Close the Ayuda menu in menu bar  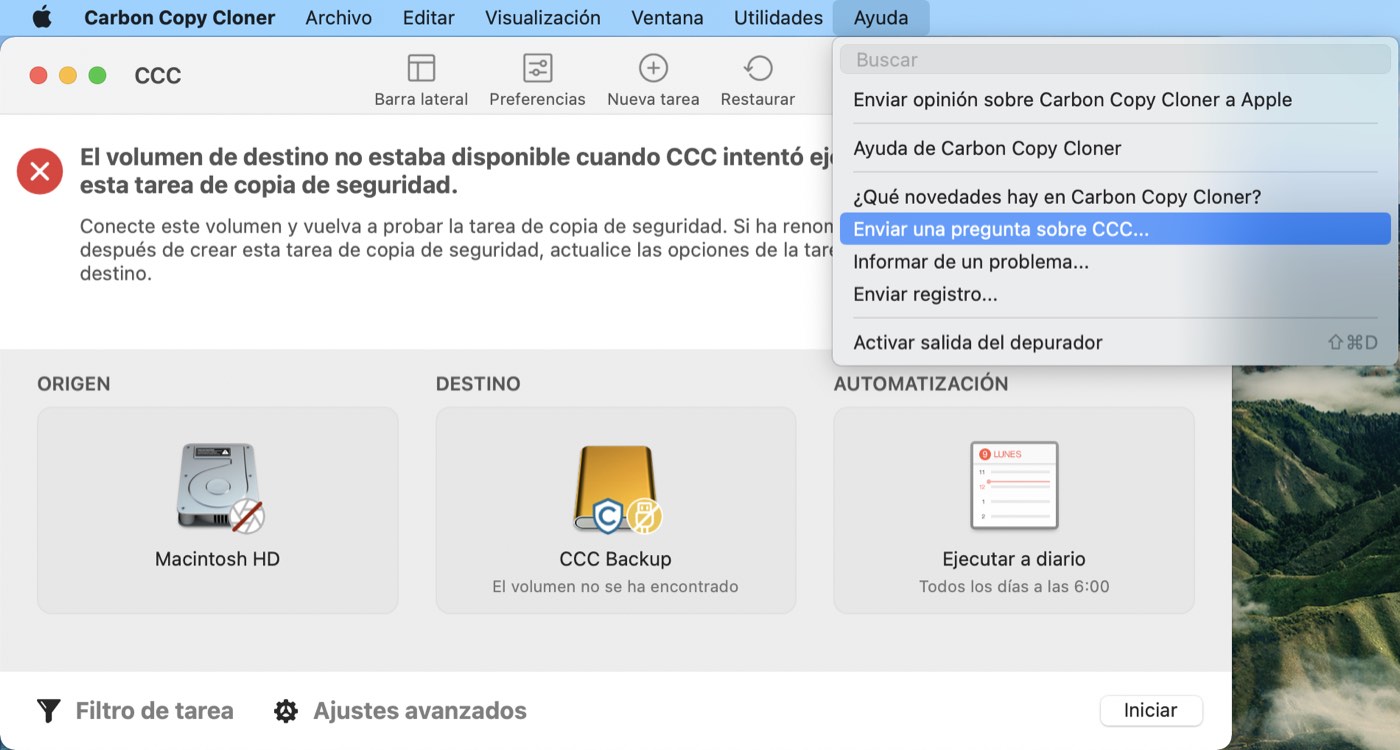click(x=882, y=18)
